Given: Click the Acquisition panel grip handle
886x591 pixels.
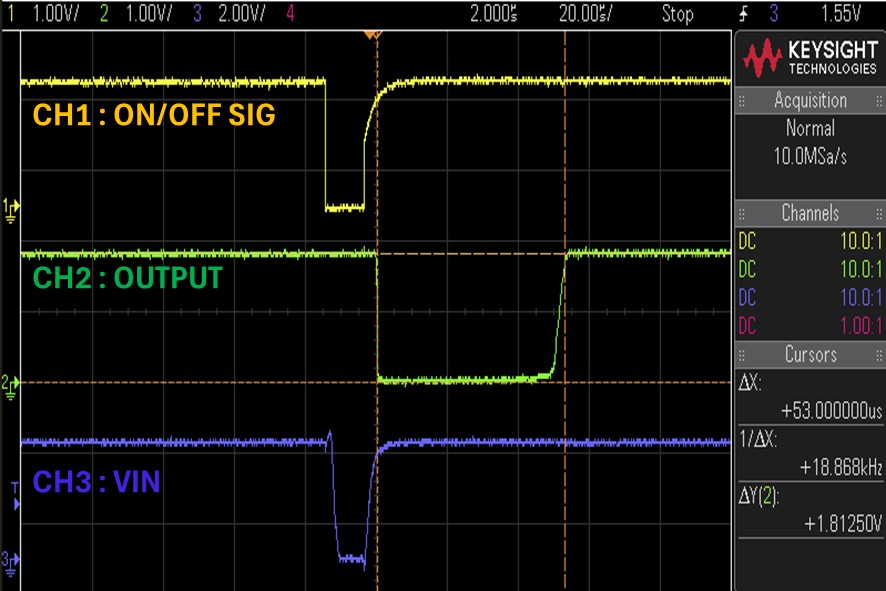Looking at the screenshot, I should [742, 101].
